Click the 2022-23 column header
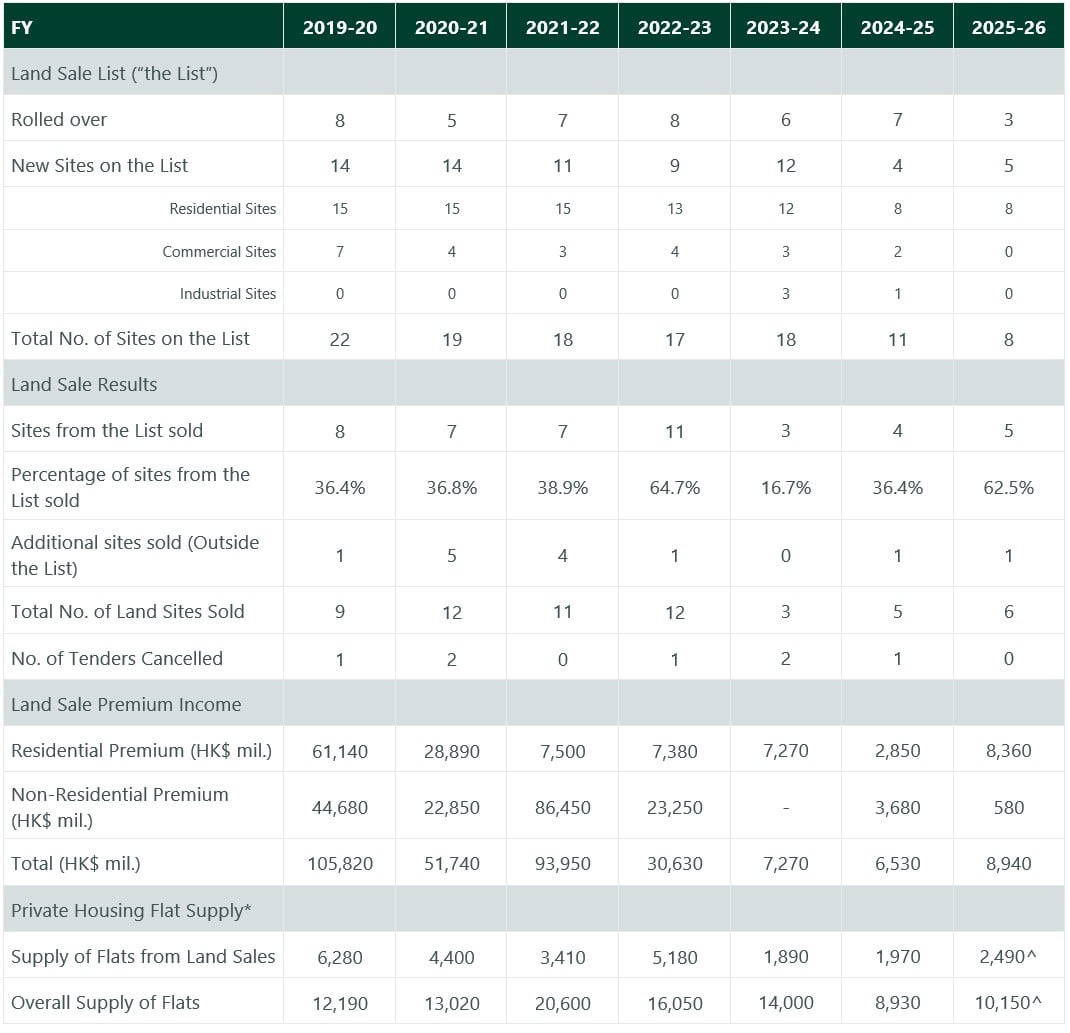The width and height of the screenshot is (1070, 1033). click(x=674, y=28)
